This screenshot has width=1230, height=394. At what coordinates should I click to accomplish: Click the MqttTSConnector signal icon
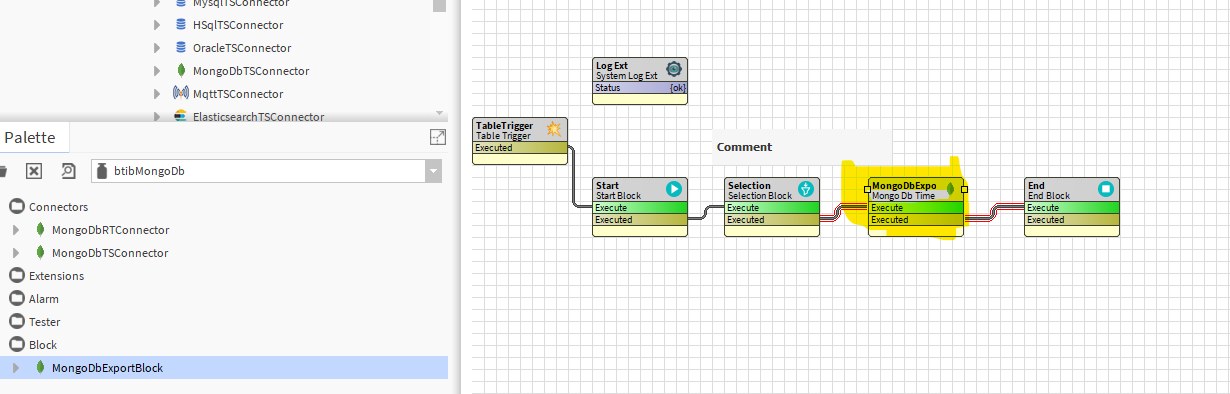(180, 94)
